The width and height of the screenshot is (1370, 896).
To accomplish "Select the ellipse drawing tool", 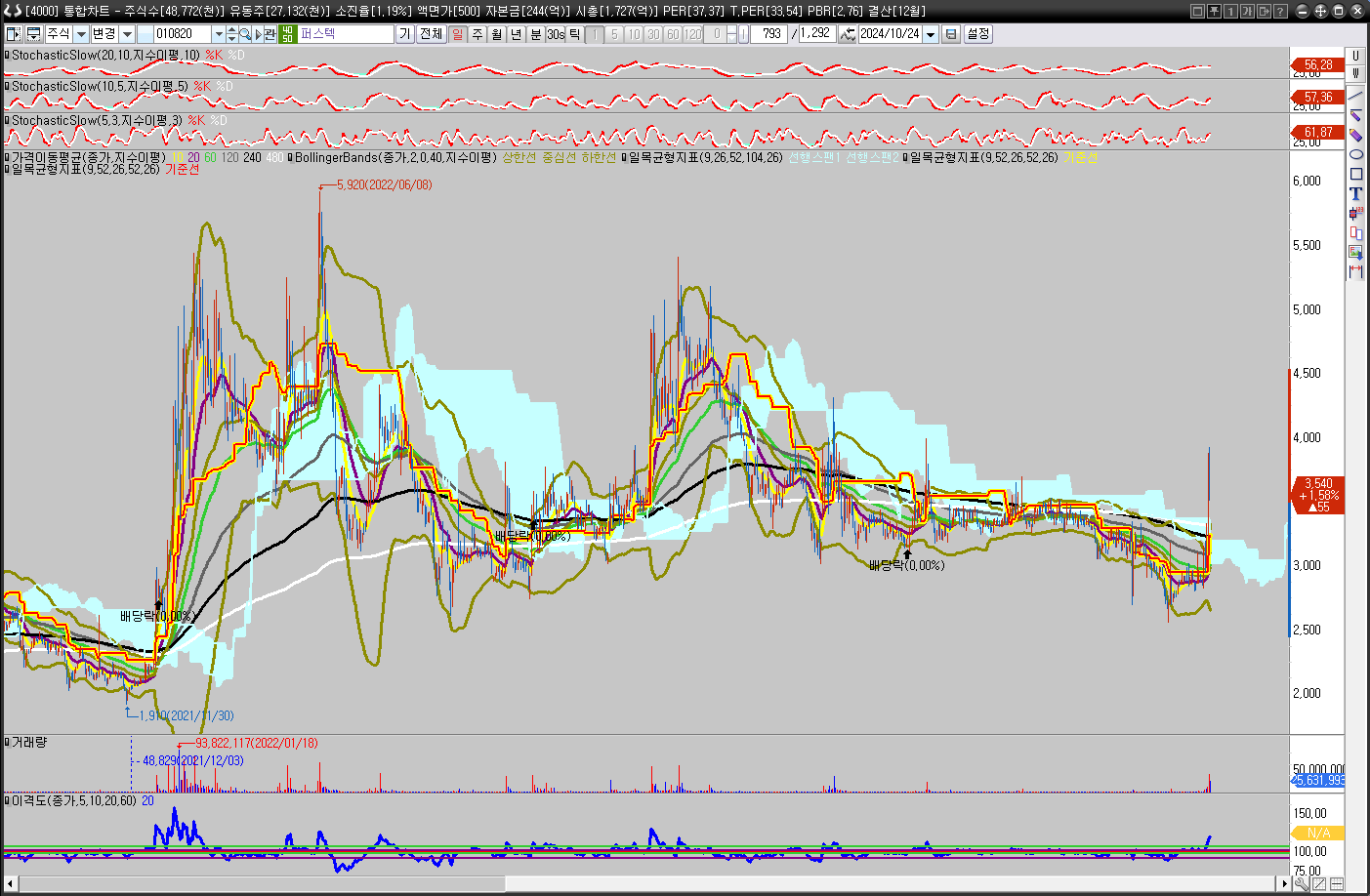I will 1355,154.
